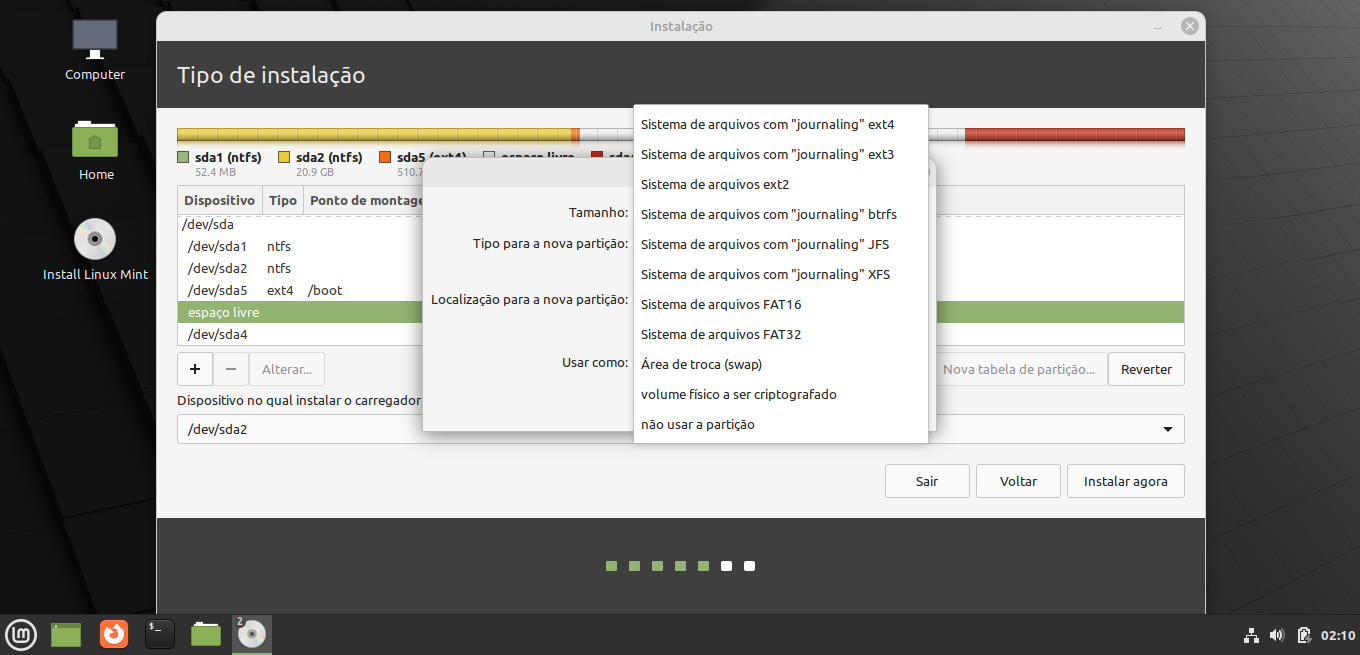Remove partition with minus button
Image resolution: width=1360 pixels, height=655 pixels.
pyautogui.click(x=230, y=369)
